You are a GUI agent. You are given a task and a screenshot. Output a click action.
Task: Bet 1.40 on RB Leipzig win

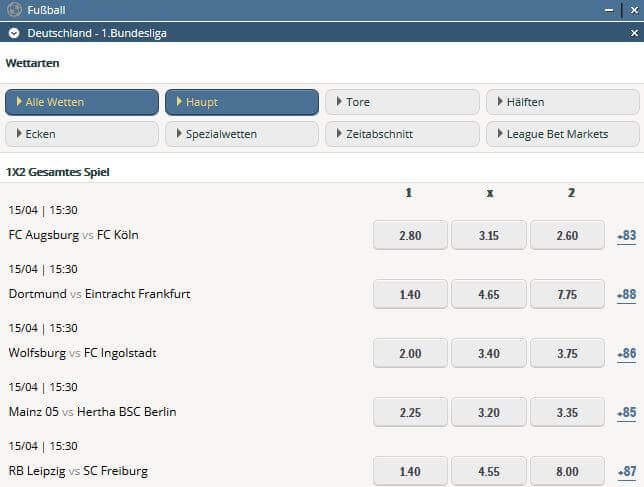coord(410,471)
